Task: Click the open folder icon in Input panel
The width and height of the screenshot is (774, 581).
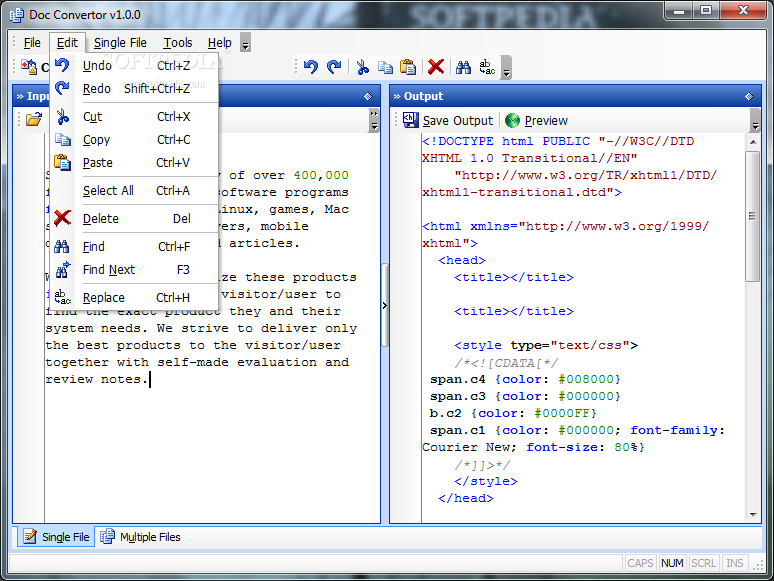Action: [34, 119]
